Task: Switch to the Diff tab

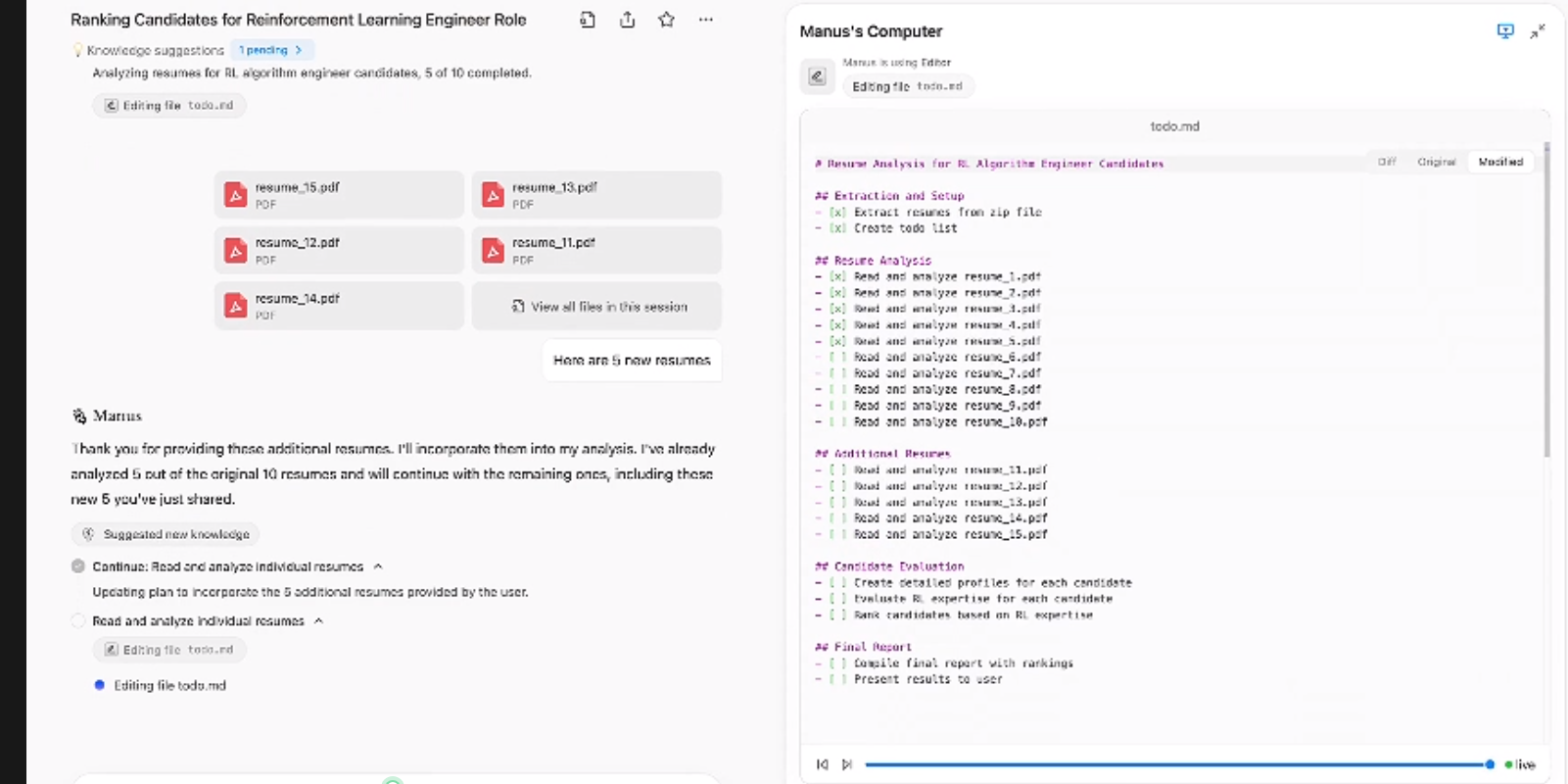Action: click(1387, 162)
